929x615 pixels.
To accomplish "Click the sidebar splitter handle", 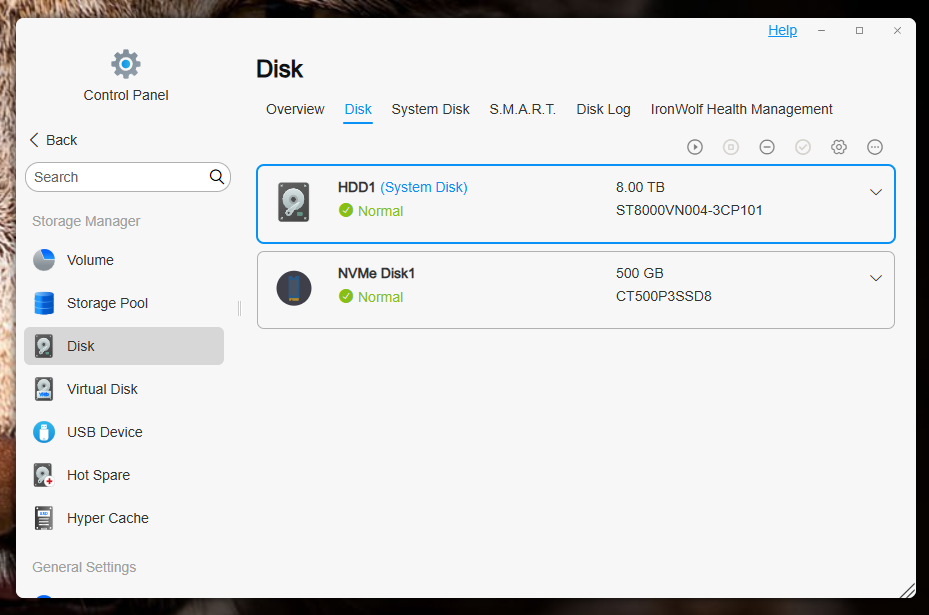I will click(x=239, y=308).
